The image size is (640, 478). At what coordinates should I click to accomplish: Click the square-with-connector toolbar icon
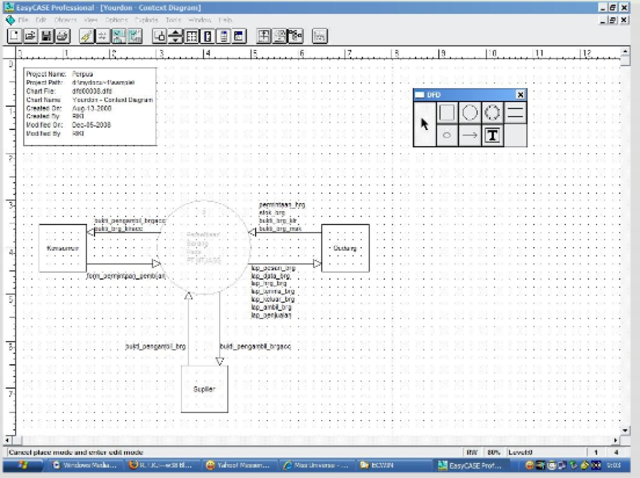(x=159, y=36)
